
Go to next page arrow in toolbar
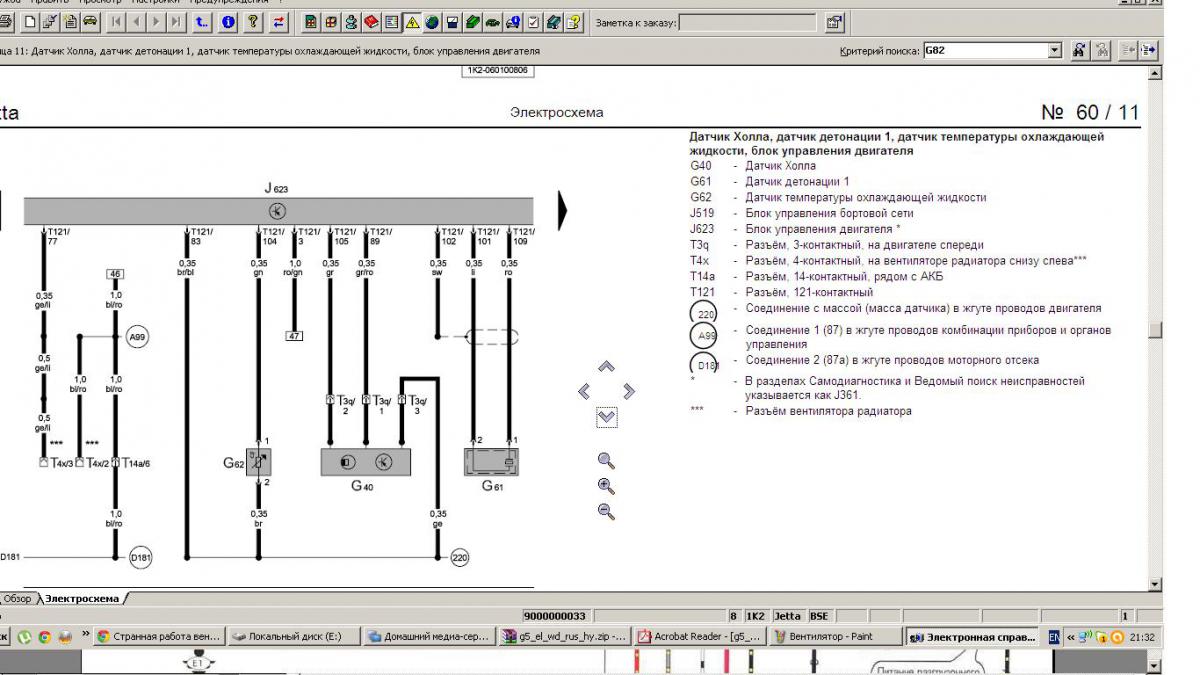[x=158, y=21]
